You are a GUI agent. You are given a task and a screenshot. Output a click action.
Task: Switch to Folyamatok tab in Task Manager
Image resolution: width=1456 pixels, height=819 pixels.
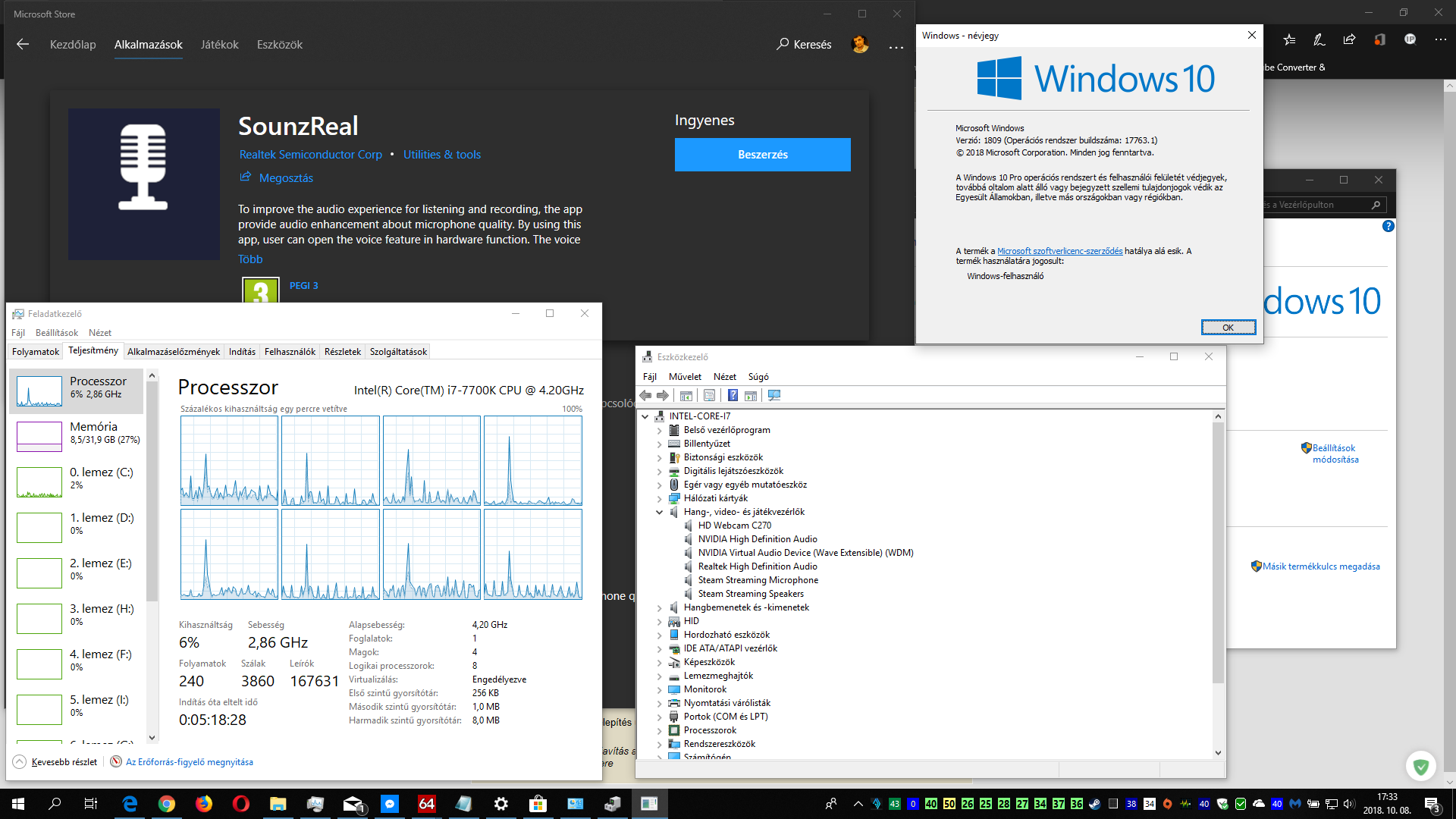coord(36,351)
